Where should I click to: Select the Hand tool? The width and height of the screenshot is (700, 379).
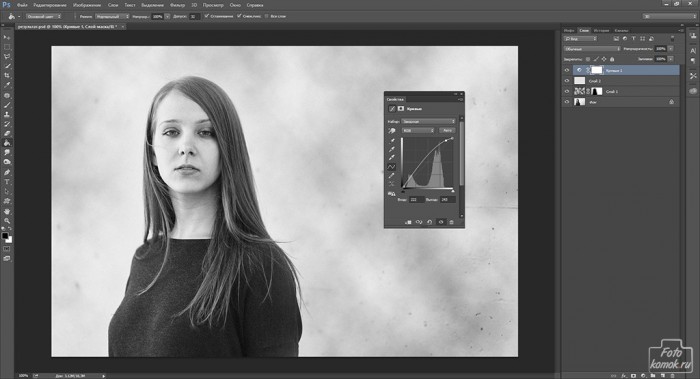pos(7,211)
